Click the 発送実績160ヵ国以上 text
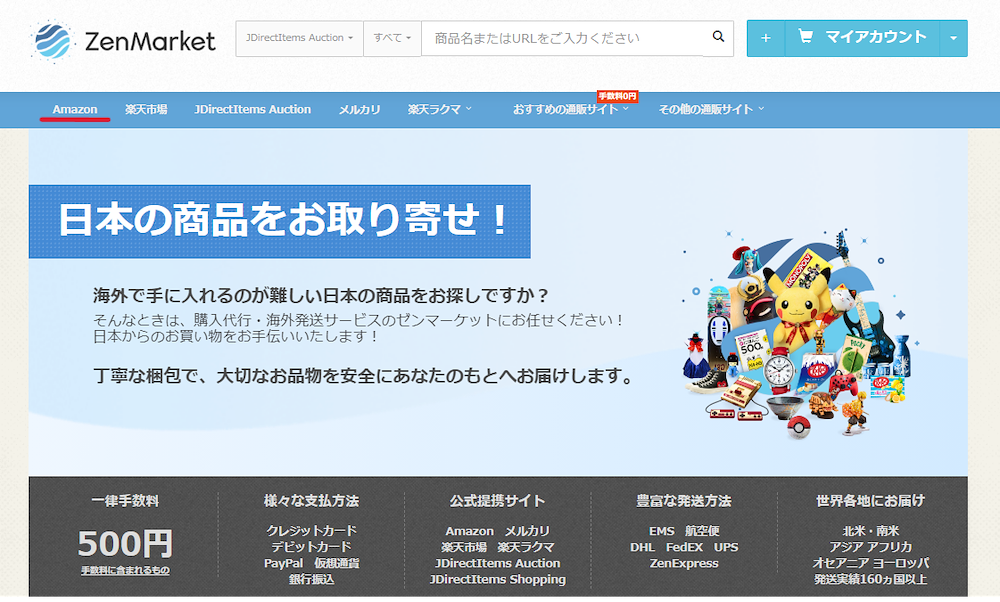 coord(870,579)
